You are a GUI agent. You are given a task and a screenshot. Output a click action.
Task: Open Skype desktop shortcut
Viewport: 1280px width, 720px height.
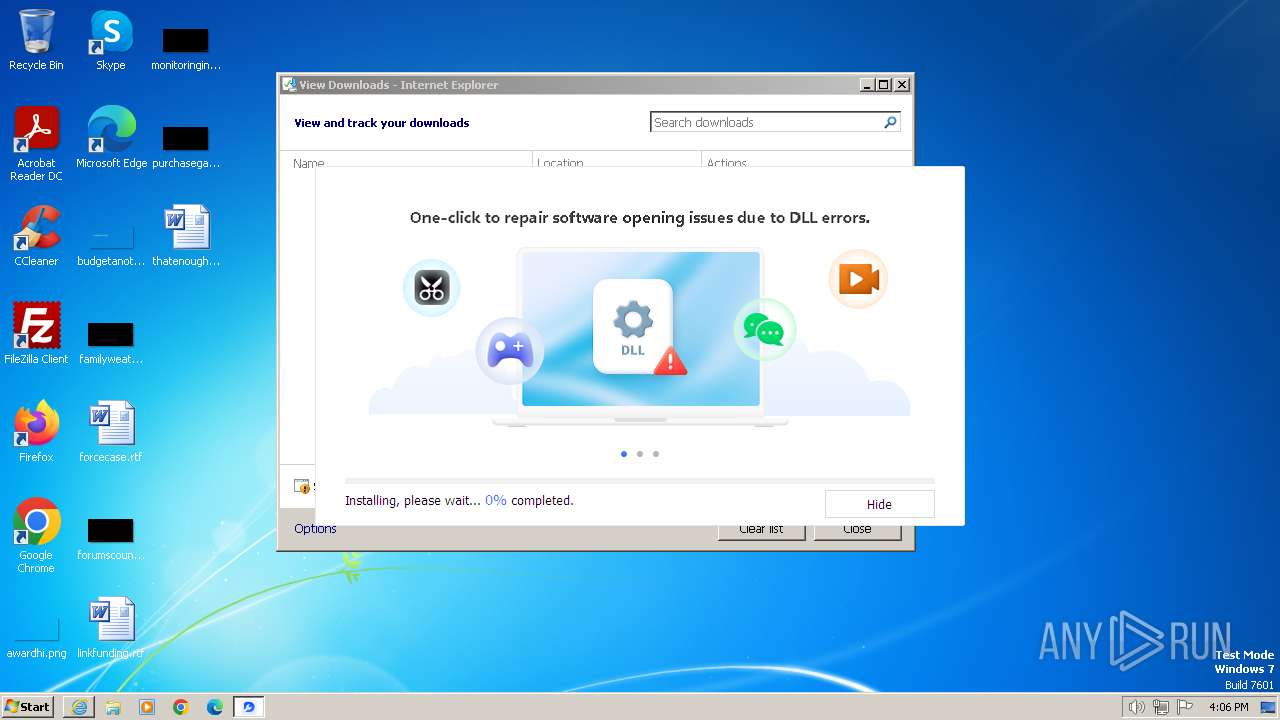coord(110,40)
